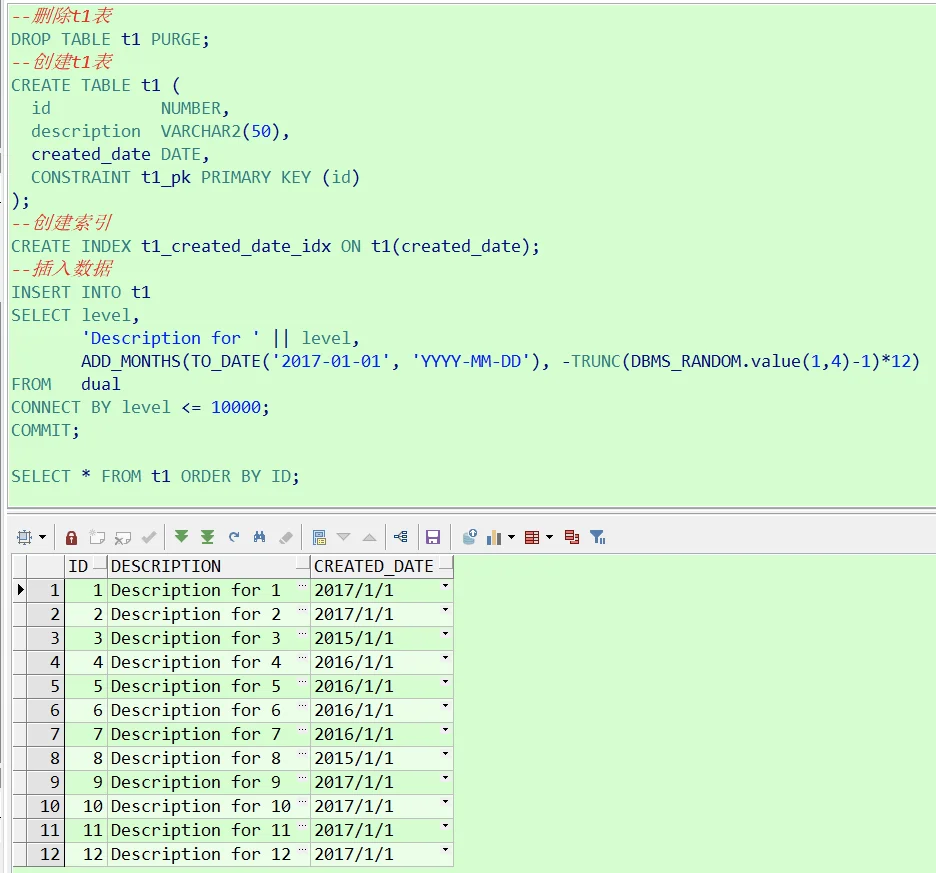936x873 pixels.
Task: Open date dropdown for row 1
Action: (x=445, y=586)
